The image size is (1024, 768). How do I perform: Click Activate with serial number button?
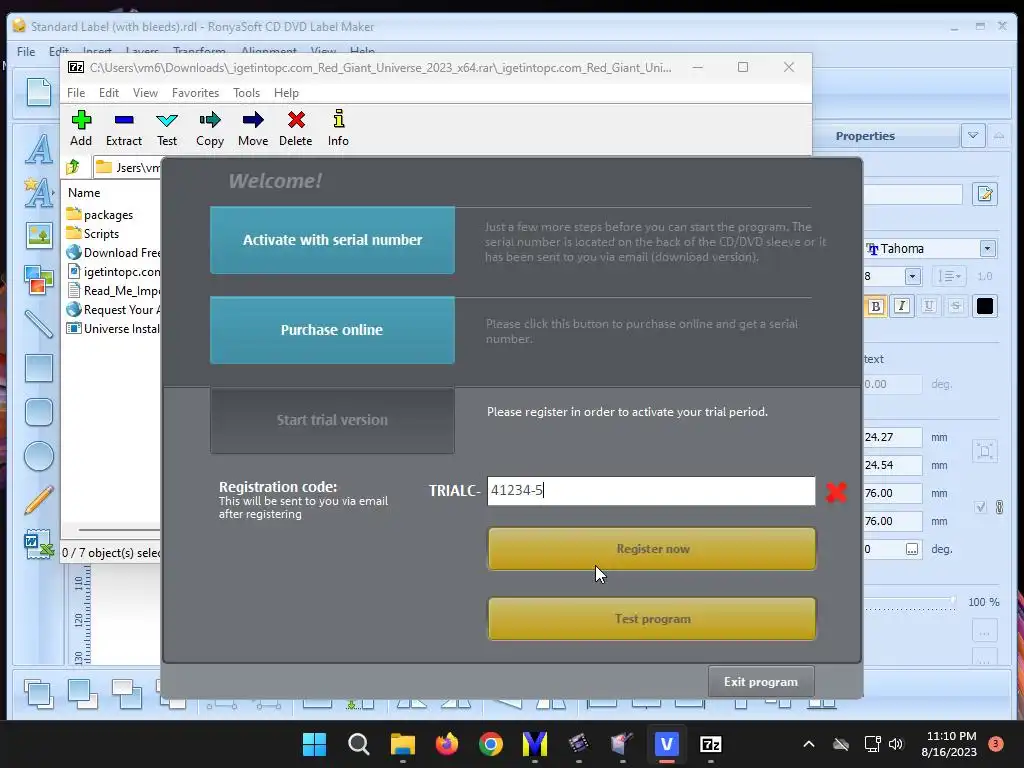point(332,240)
